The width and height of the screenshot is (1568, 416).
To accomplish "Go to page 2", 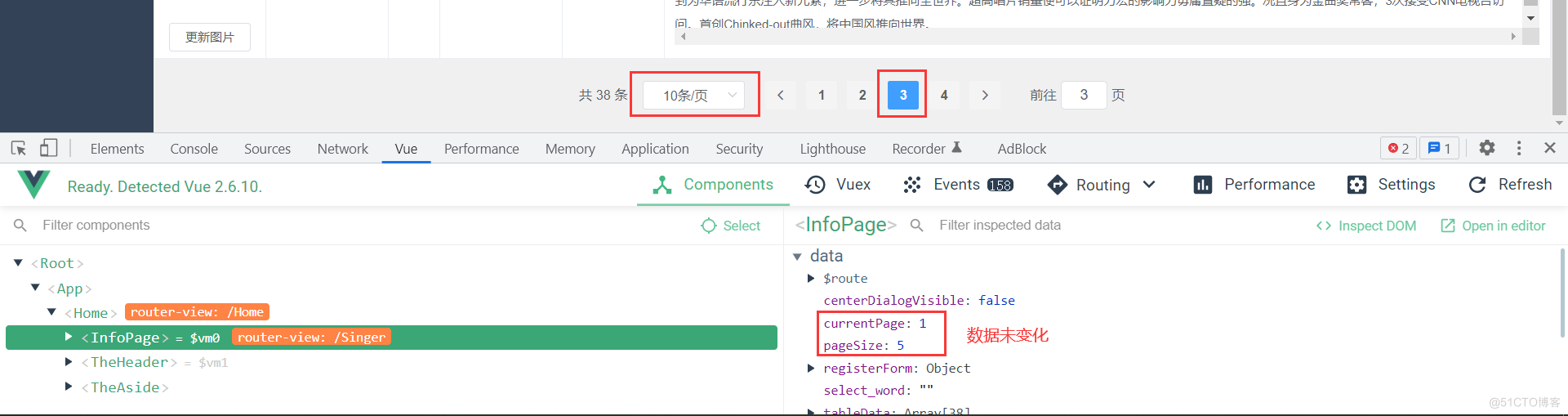I will coord(862,95).
